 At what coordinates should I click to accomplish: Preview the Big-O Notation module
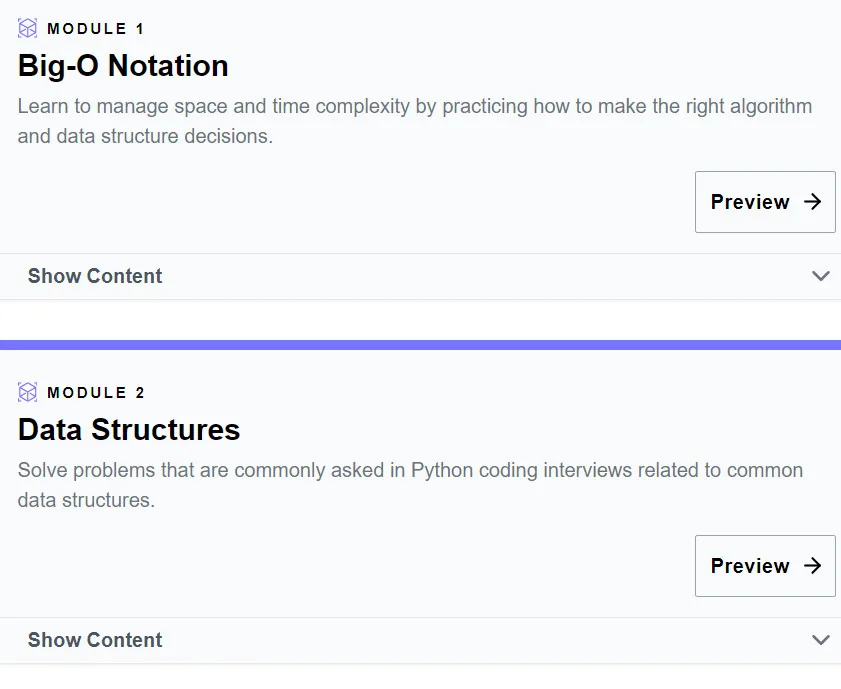pyautogui.click(x=765, y=202)
